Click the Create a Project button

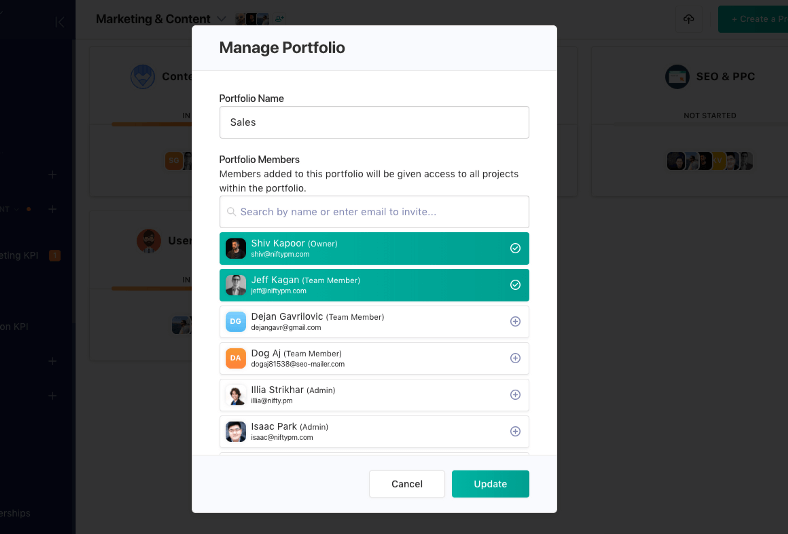[753, 19]
